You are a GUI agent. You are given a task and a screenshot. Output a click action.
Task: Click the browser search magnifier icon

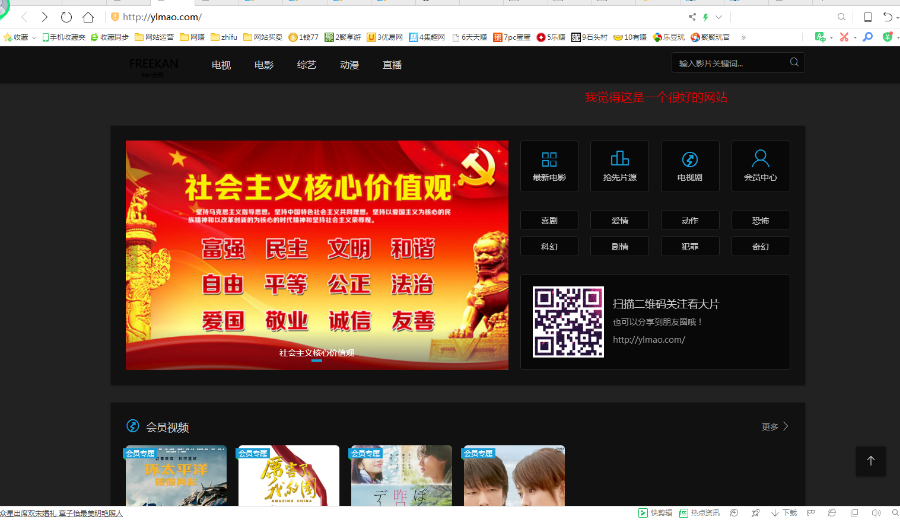point(841,17)
